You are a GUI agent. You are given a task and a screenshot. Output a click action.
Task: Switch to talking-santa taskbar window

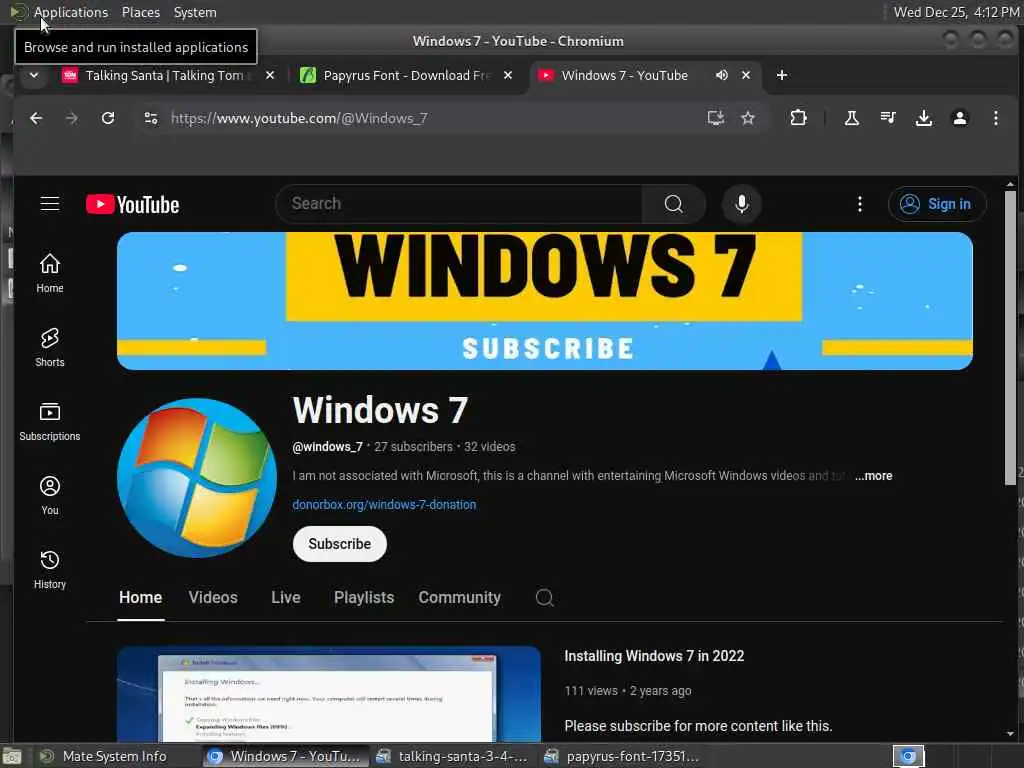click(x=454, y=756)
